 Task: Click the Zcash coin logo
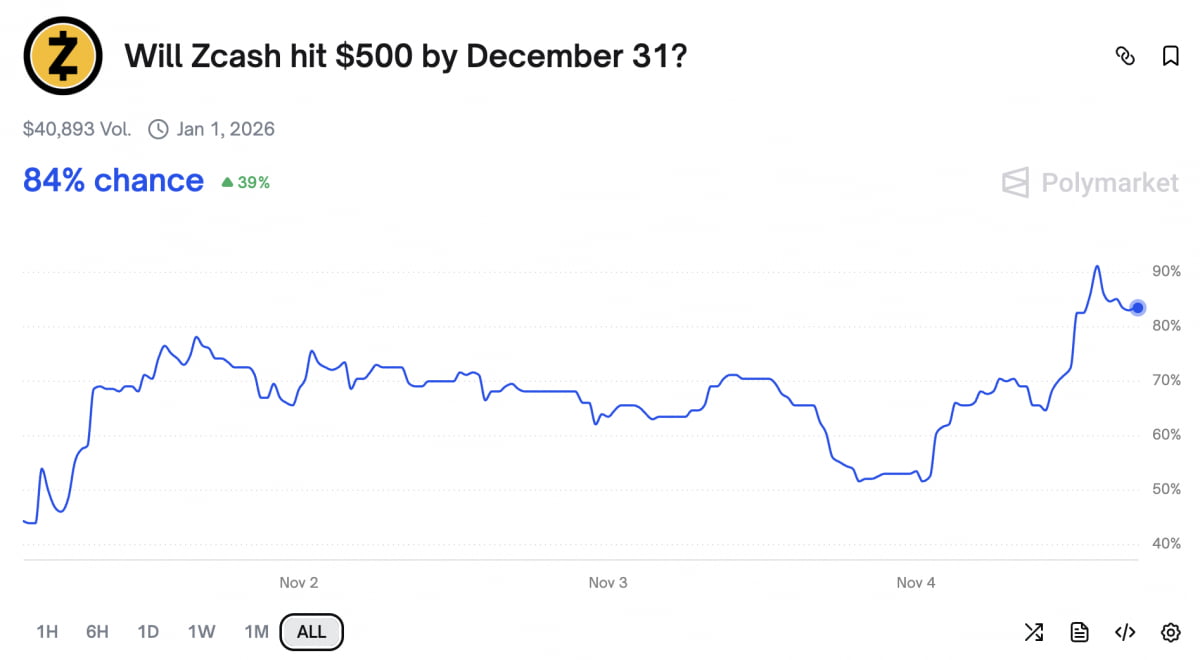coord(62,55)
